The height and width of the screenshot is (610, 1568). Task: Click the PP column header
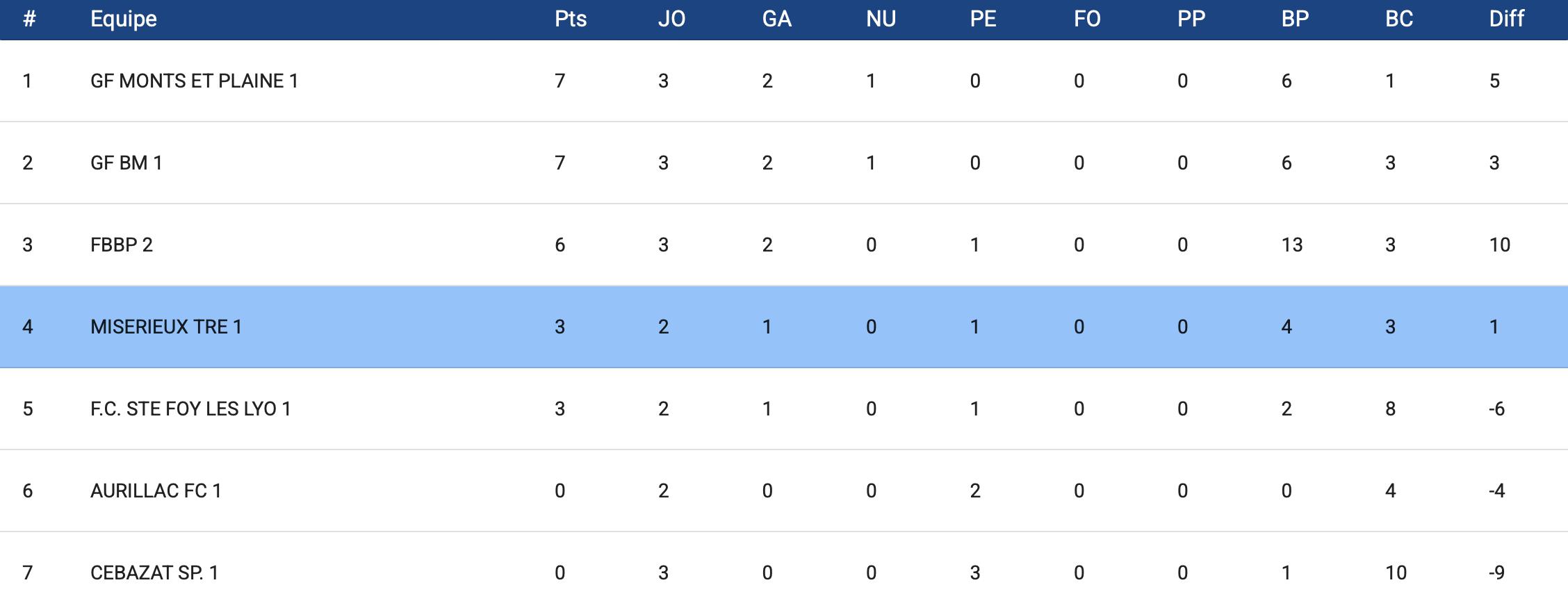tap(1191, 19)
